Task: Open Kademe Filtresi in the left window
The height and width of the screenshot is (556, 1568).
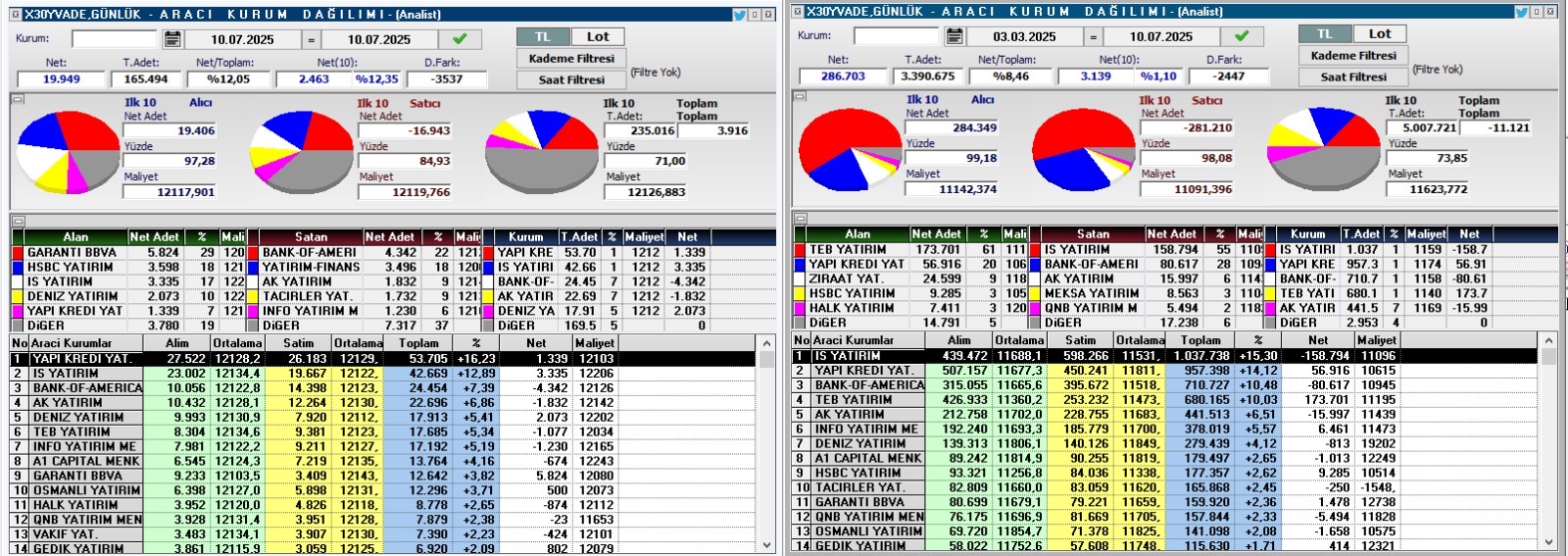Action: [x=571, y=58]
